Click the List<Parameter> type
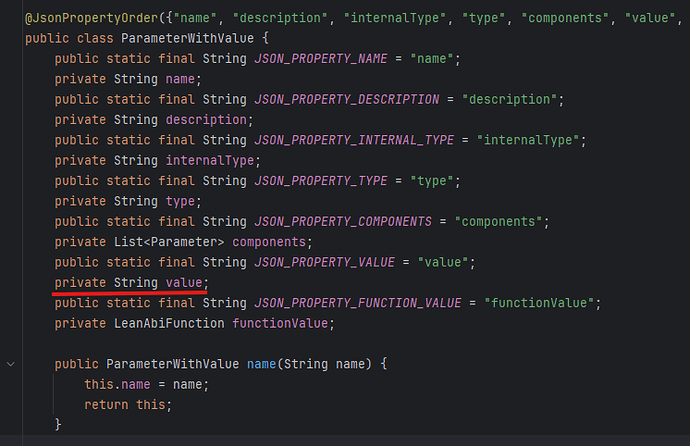Viewport: 690px width, 446px height. click(x=169, y=242)
